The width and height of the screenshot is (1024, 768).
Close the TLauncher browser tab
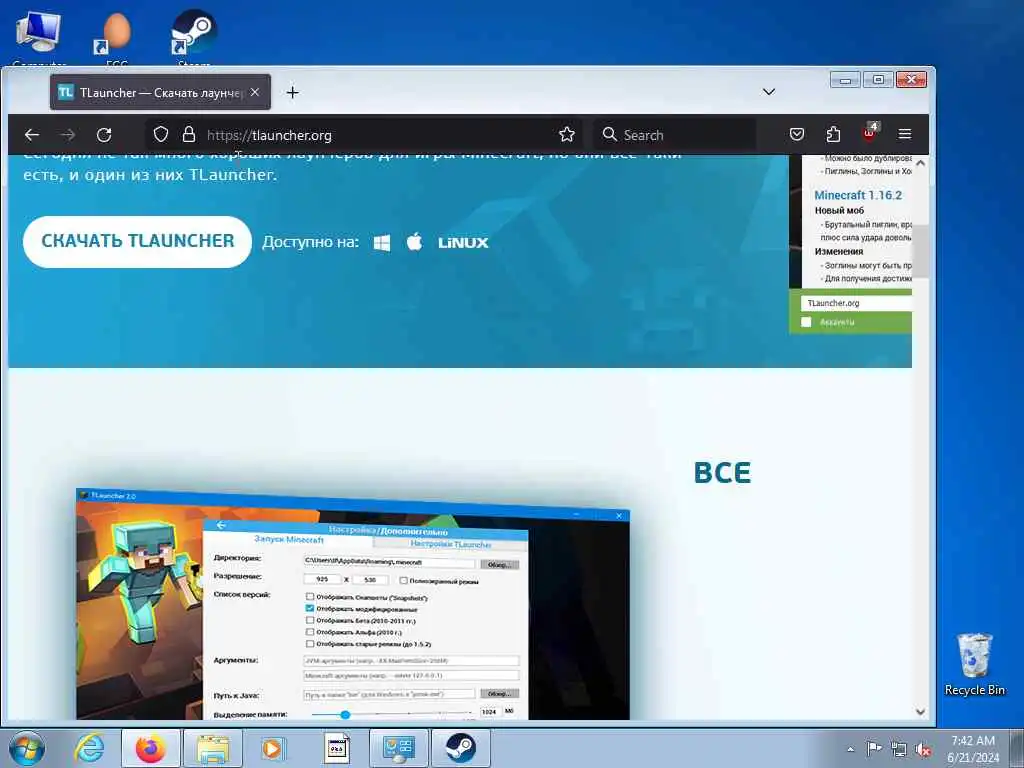click(255, 93)
